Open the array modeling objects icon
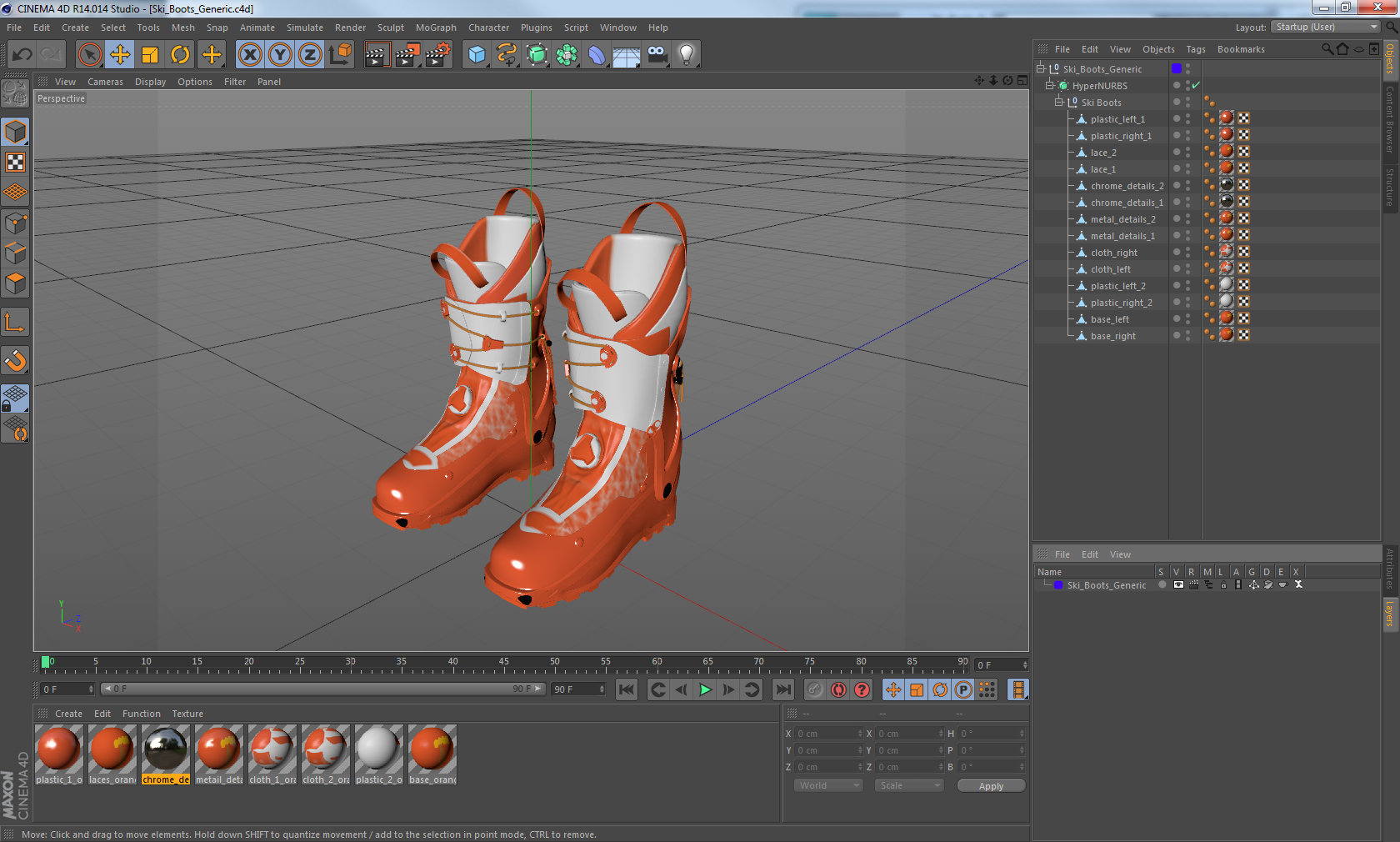 tap(567, 55)
